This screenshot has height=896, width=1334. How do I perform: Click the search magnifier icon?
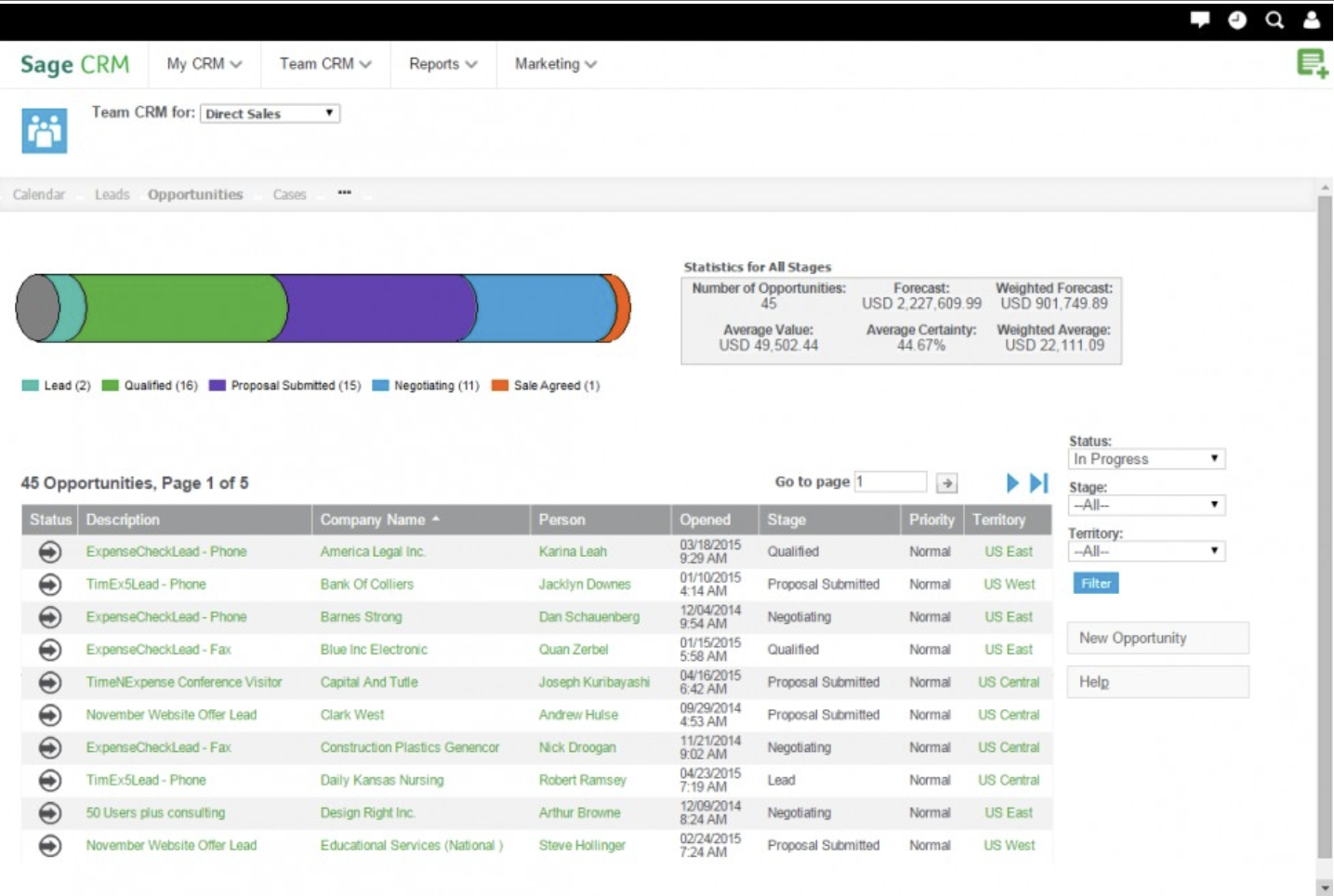coord(1275,20)
